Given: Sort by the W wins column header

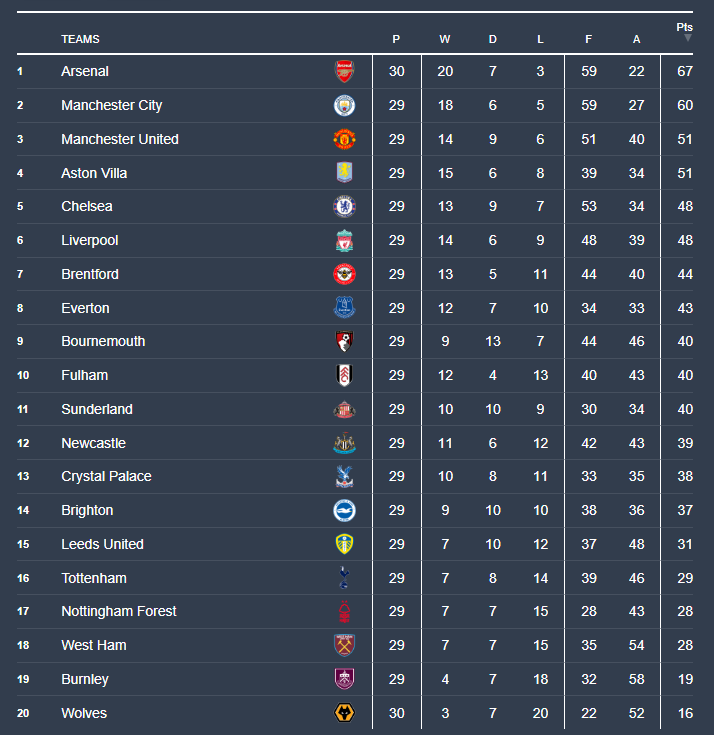Looking at the screenshot, I should [x=445, y=40].
